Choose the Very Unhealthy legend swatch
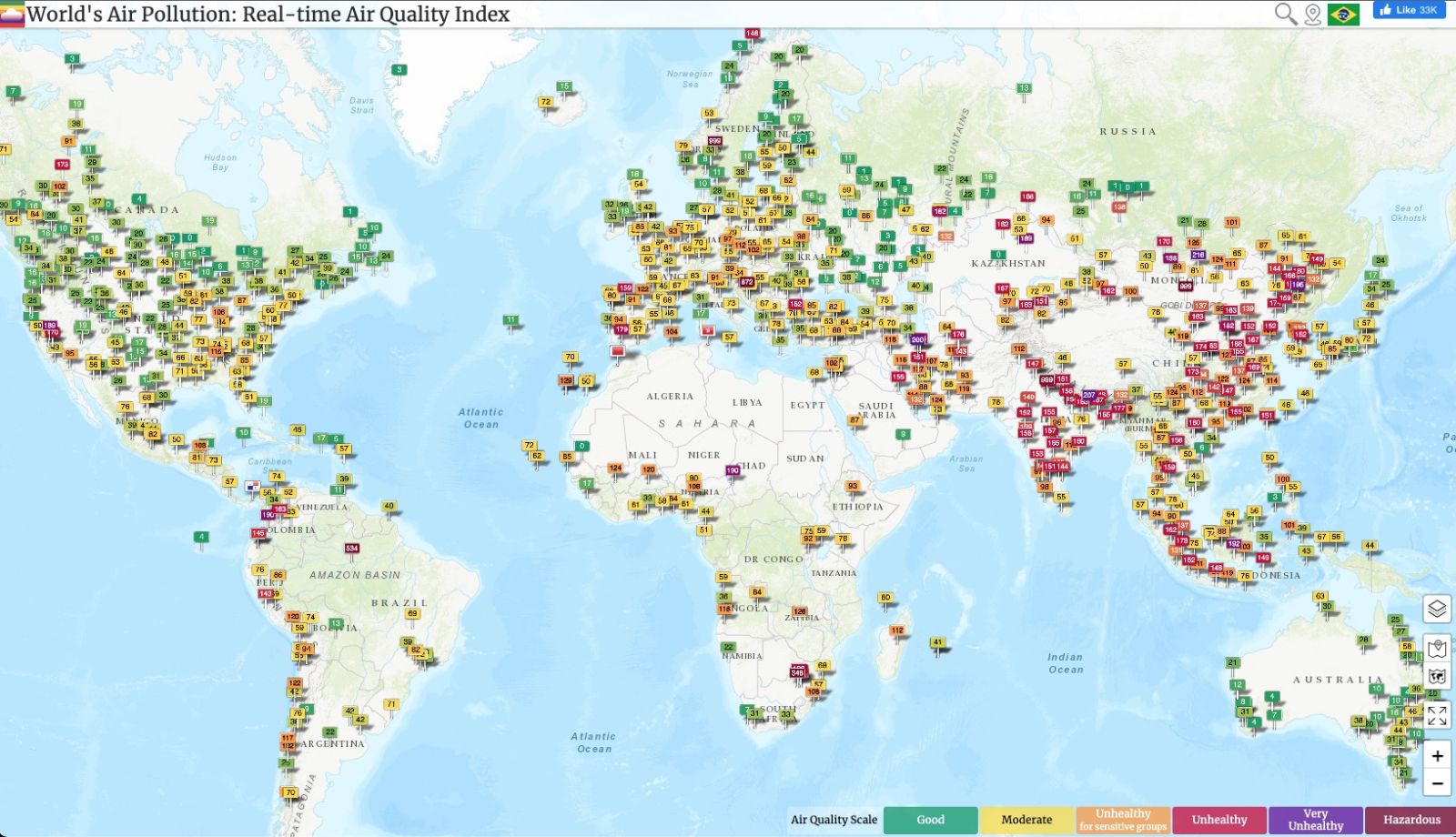Screen dimensions: 1456x837 point(1315,820)
